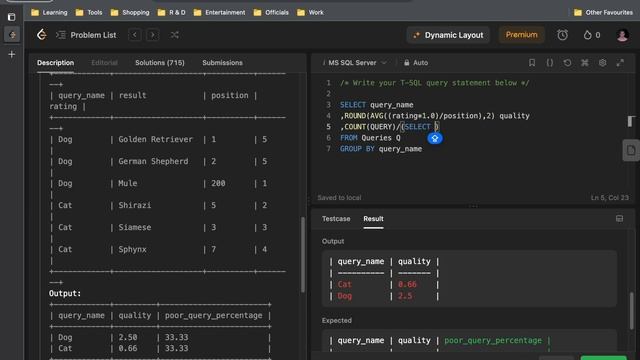Viewport: 640px width, 360px height.
Task: Click the green Submit button at bottom
Action: (603, 358)
